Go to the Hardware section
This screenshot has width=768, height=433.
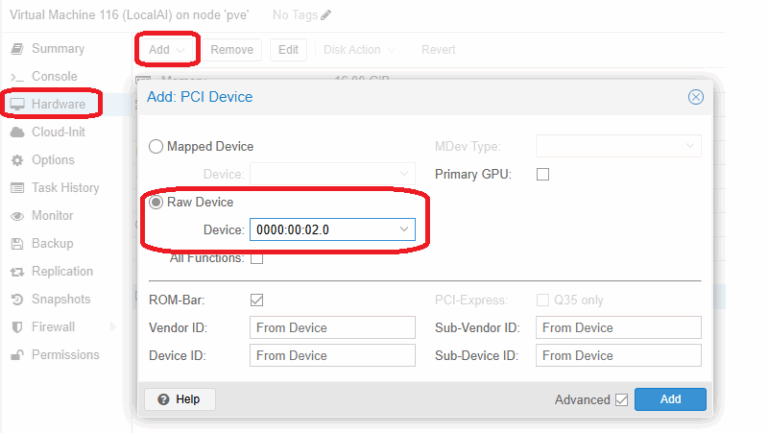tap(57, 104)
